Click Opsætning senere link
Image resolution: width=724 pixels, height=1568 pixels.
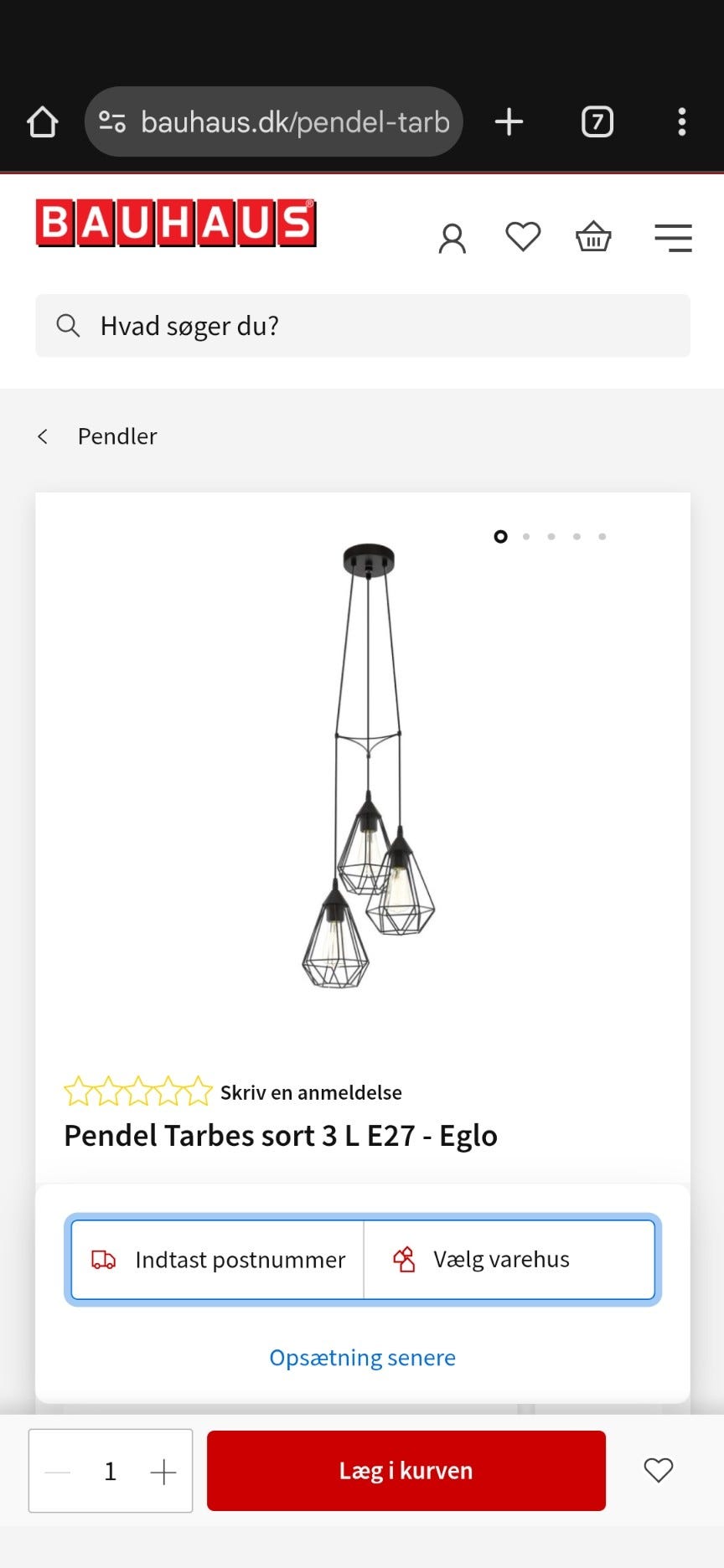tap(362, 1358)
